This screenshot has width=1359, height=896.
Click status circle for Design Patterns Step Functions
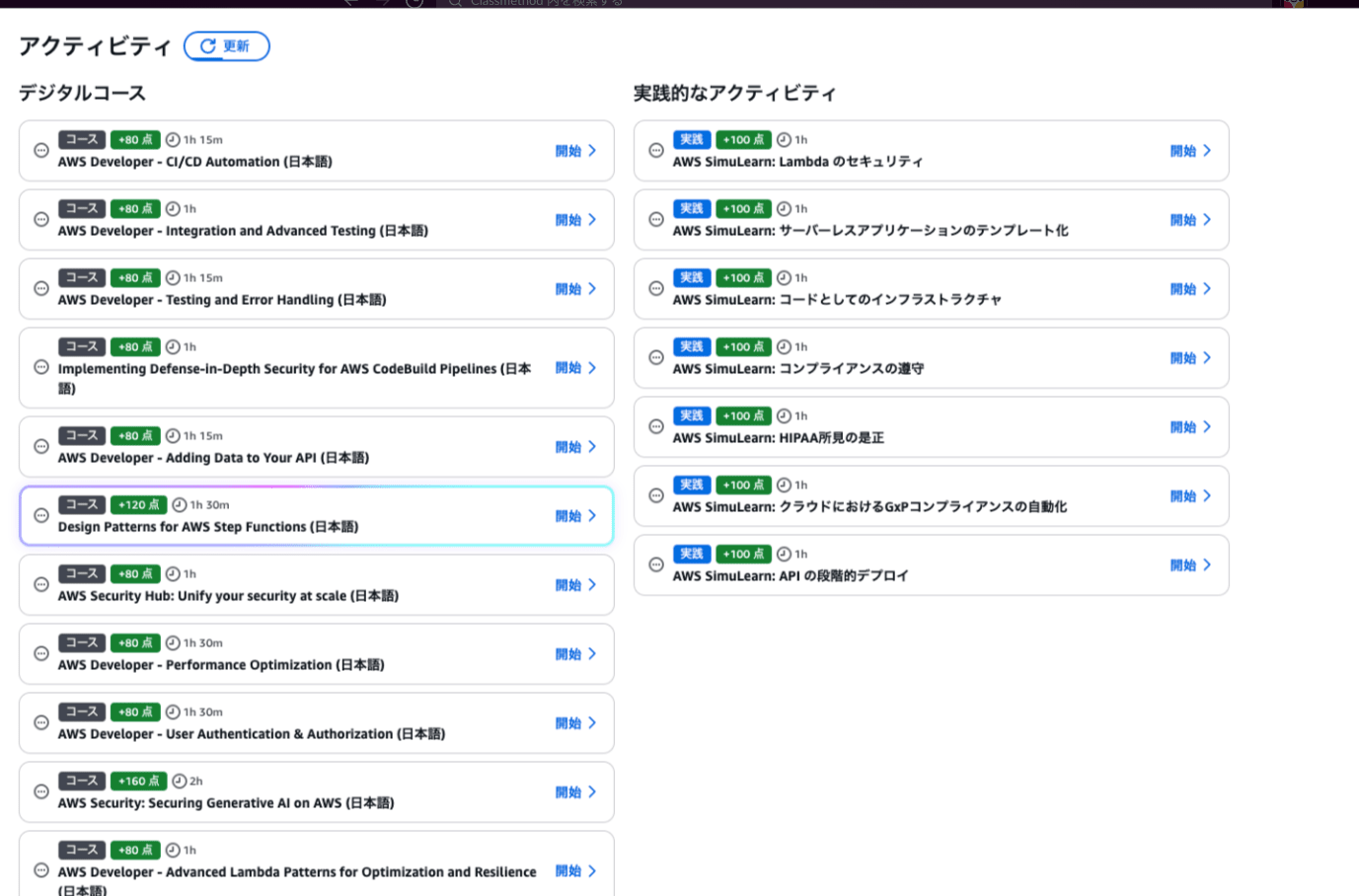(41, 516)
